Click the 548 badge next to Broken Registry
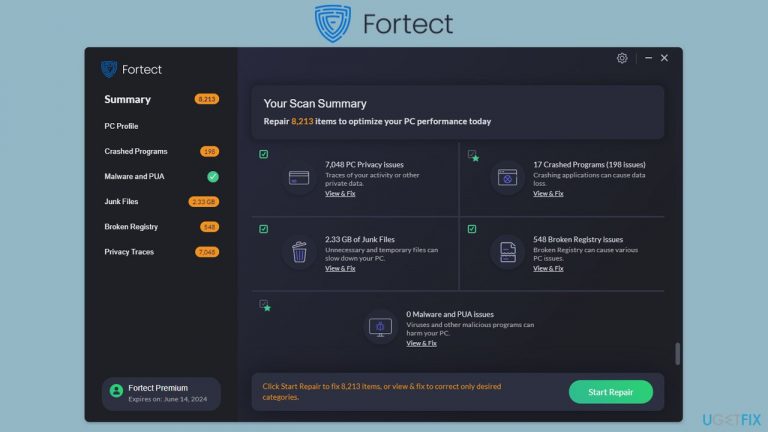This screenshot has width=768, height=432. pos(210,227)
